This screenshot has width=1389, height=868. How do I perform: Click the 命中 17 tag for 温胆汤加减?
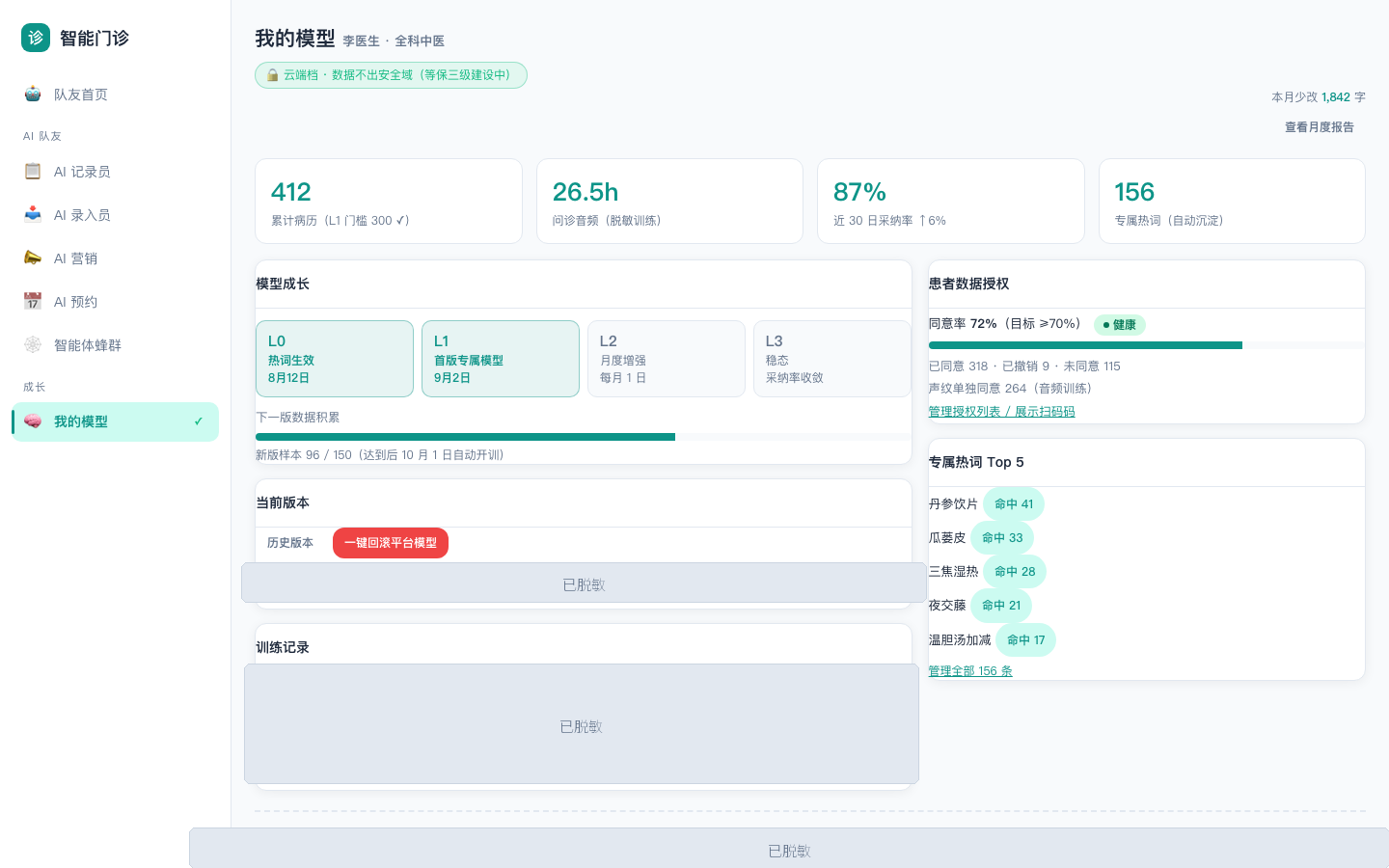tap(1026, 640)
